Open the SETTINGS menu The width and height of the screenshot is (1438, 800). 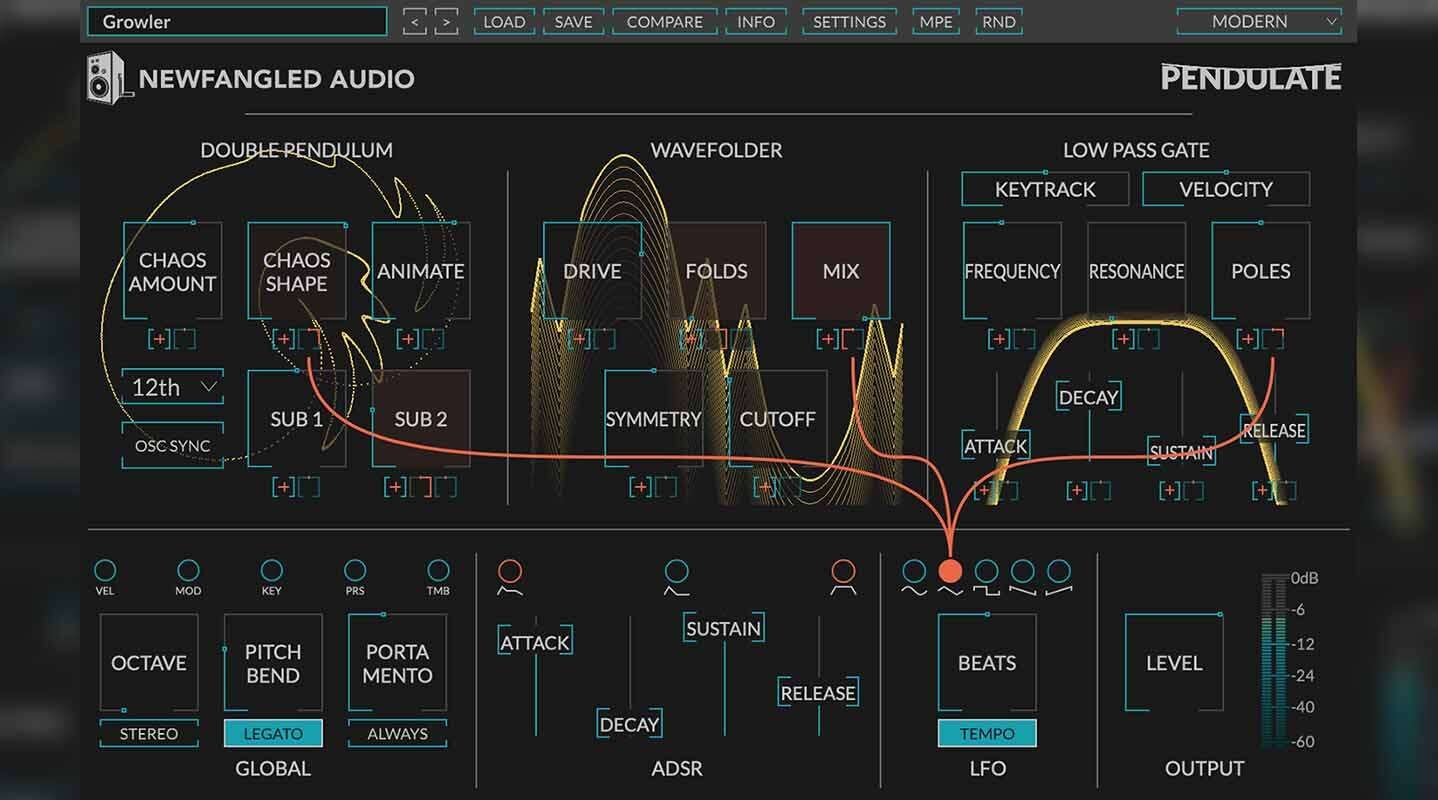[849, 21]
